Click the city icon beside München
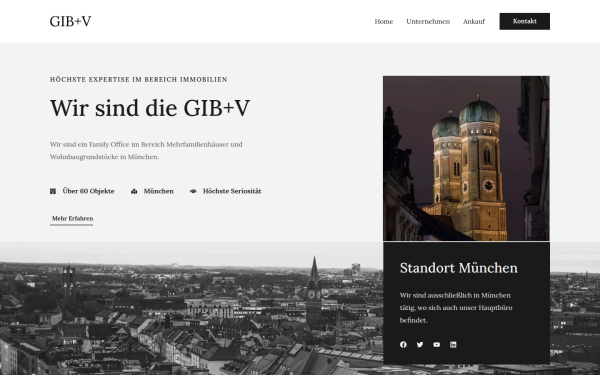Image resolution: width=600 pixels, height=375 pixels. coord(134,191)
